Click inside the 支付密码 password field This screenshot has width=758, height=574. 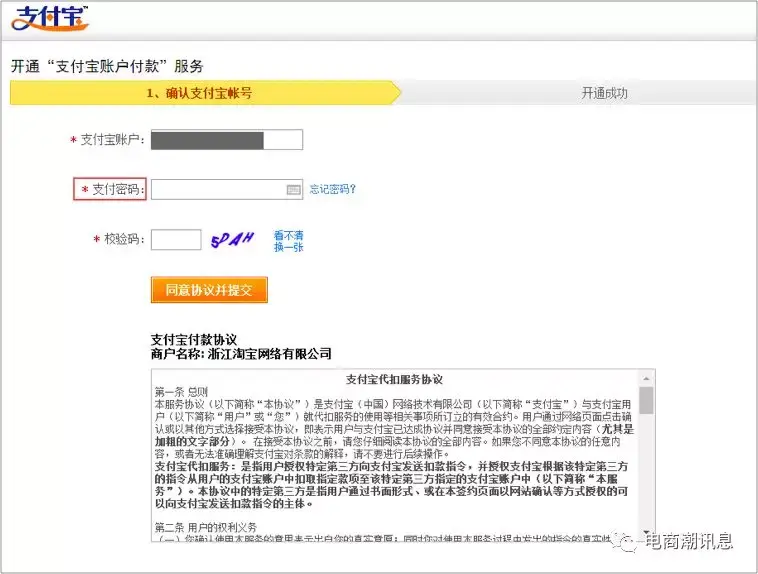(218, 189)
